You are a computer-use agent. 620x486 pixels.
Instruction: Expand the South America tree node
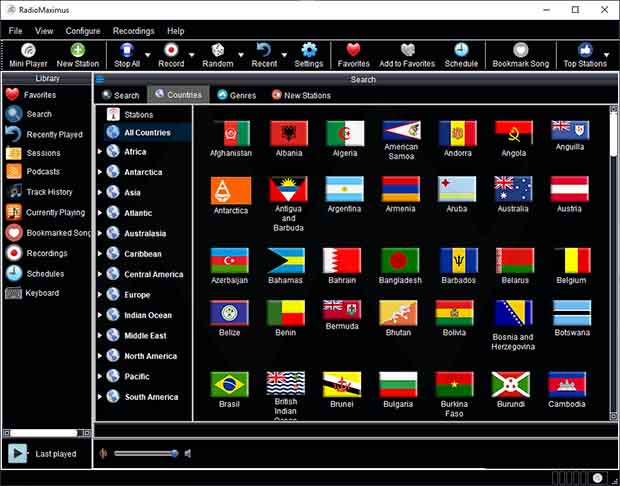[x=100, y=397]
